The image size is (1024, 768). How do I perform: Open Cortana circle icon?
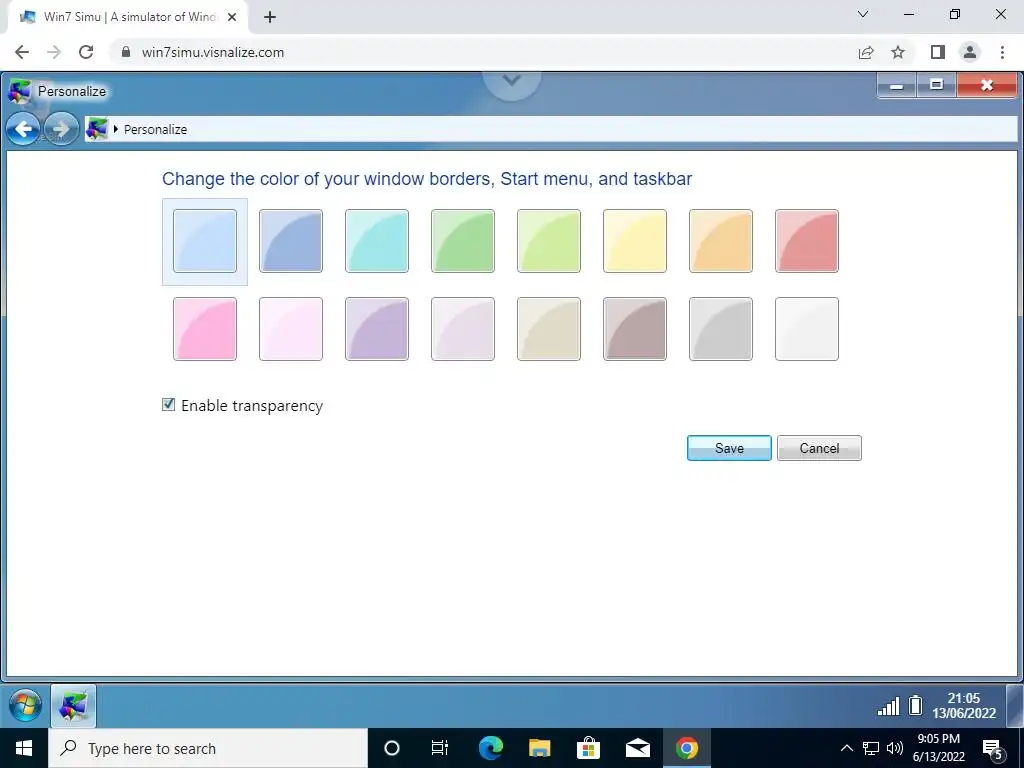tap(392, 748)
